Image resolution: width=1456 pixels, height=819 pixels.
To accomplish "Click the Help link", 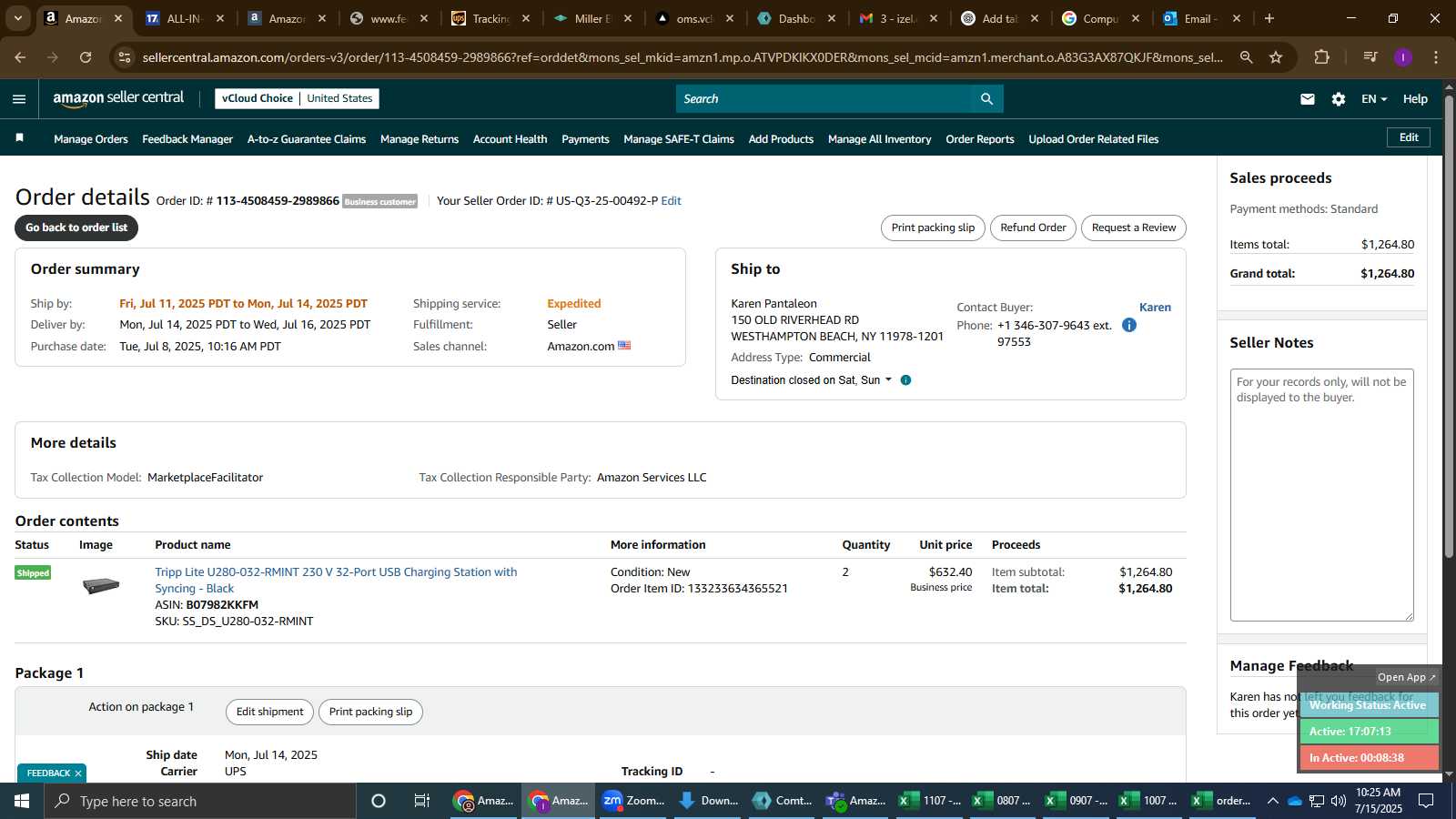I will pos(1415,99).
